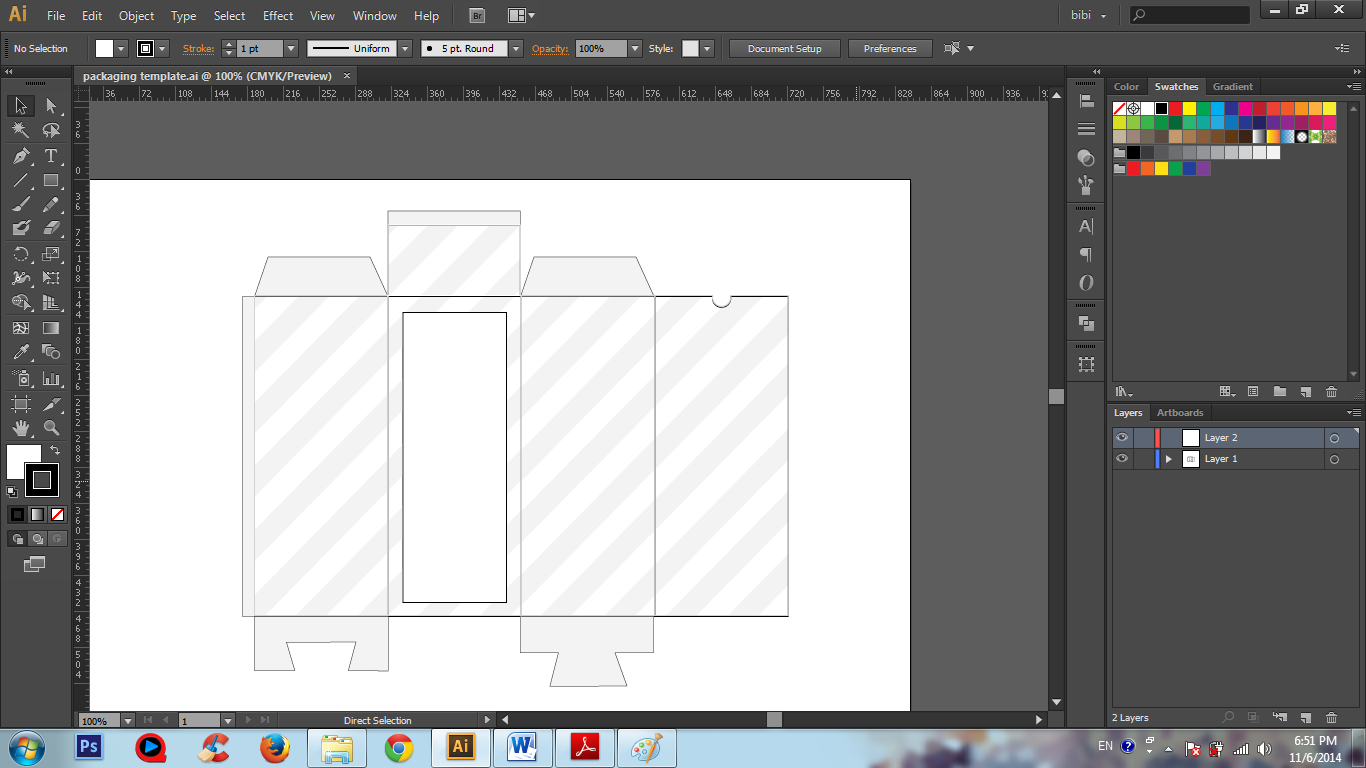Click the Create New Layer icon
This screenshot has height=768, width=1366.
(x=1306, y=718)
